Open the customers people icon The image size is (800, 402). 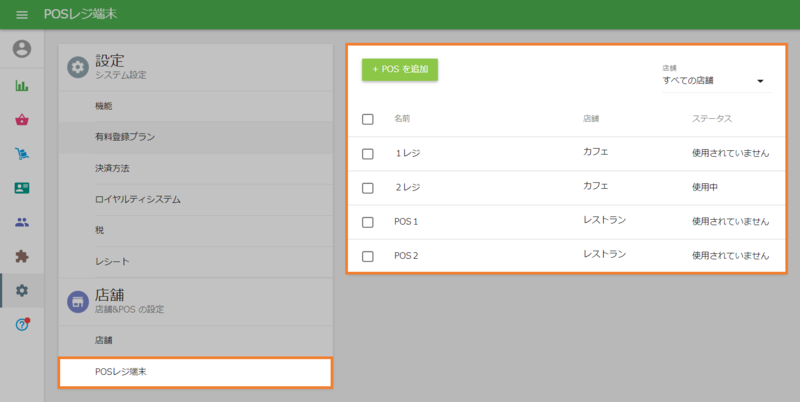(x=22, y=222)
